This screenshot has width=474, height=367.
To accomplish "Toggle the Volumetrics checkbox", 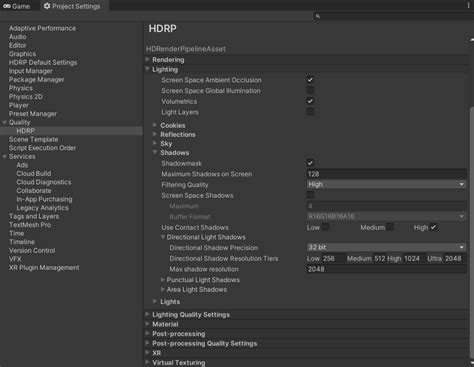I will (310, 101).
